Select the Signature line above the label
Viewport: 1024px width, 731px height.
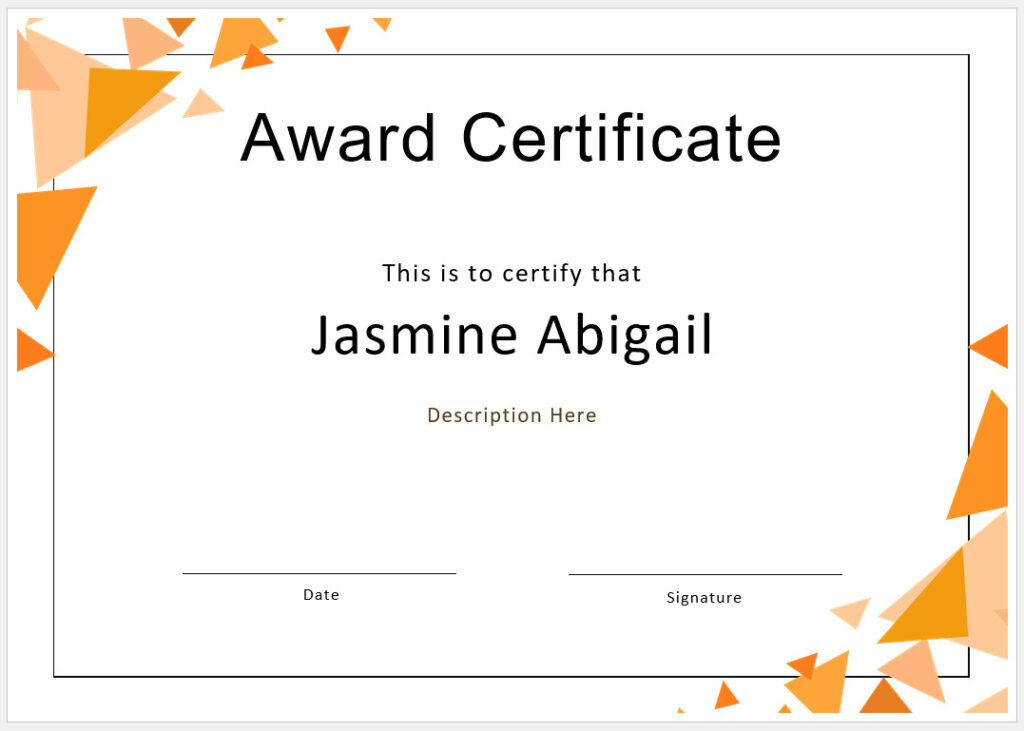coord(705,575)
